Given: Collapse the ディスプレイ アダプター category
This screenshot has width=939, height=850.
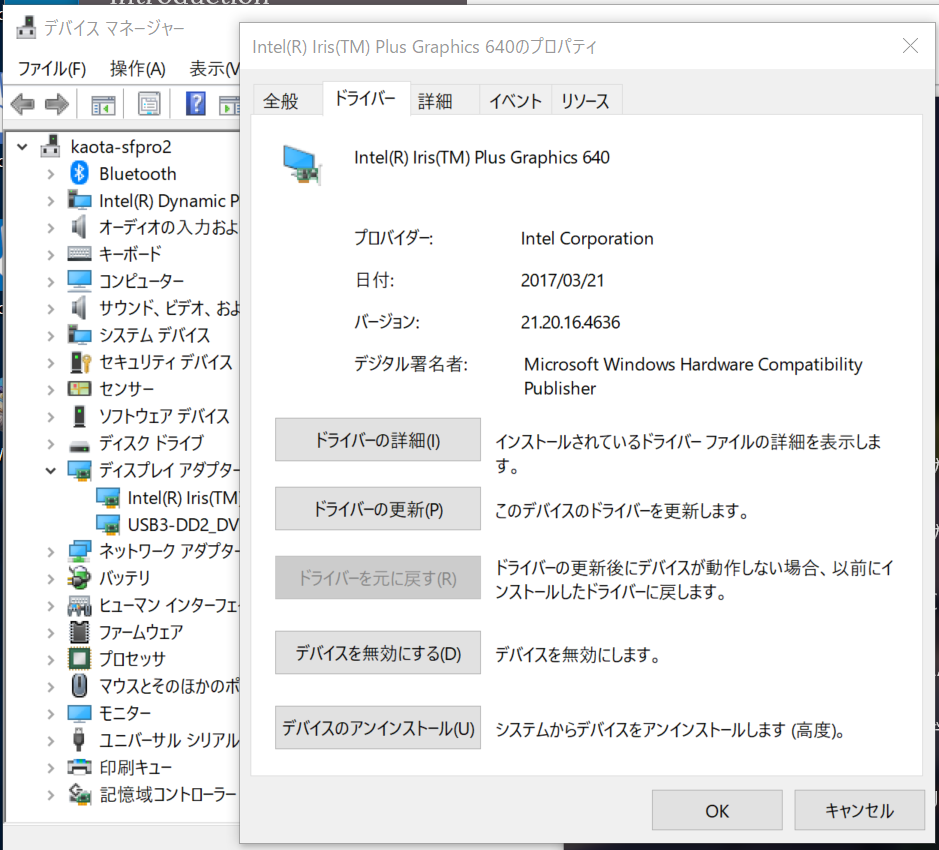Looking at the screenshot, I should (51, 470).
